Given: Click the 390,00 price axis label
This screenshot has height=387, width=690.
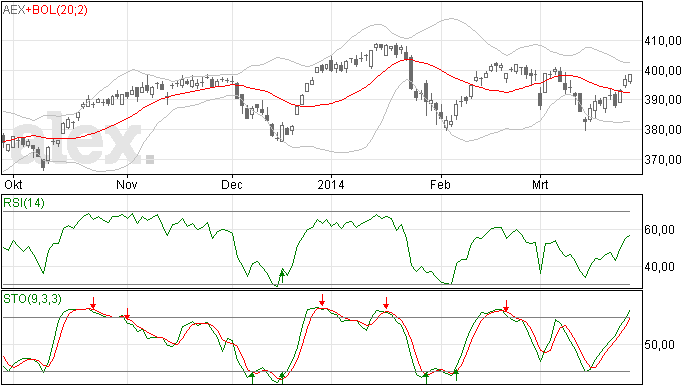Looking at the screenshot, I should pyautogui.click(x=663, y=100).
